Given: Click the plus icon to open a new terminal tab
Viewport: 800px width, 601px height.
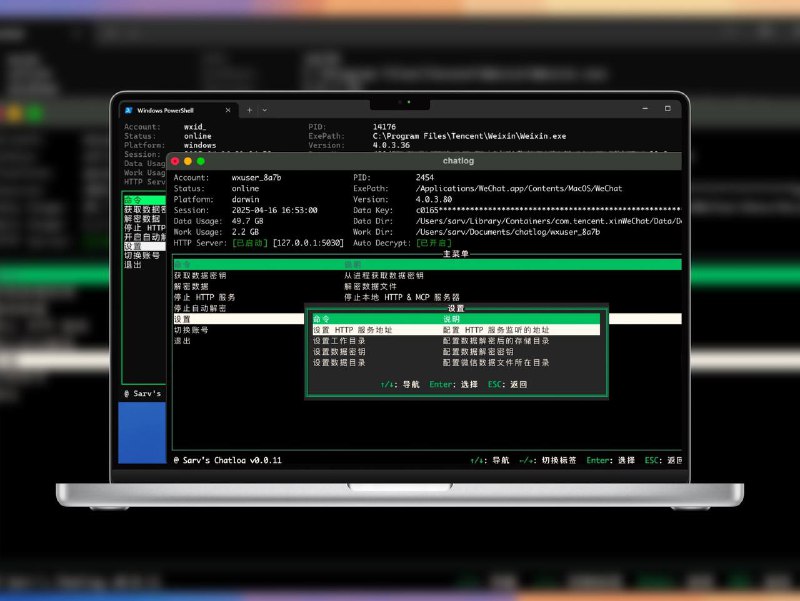Looking at the screenshot, I should point(249,110).
